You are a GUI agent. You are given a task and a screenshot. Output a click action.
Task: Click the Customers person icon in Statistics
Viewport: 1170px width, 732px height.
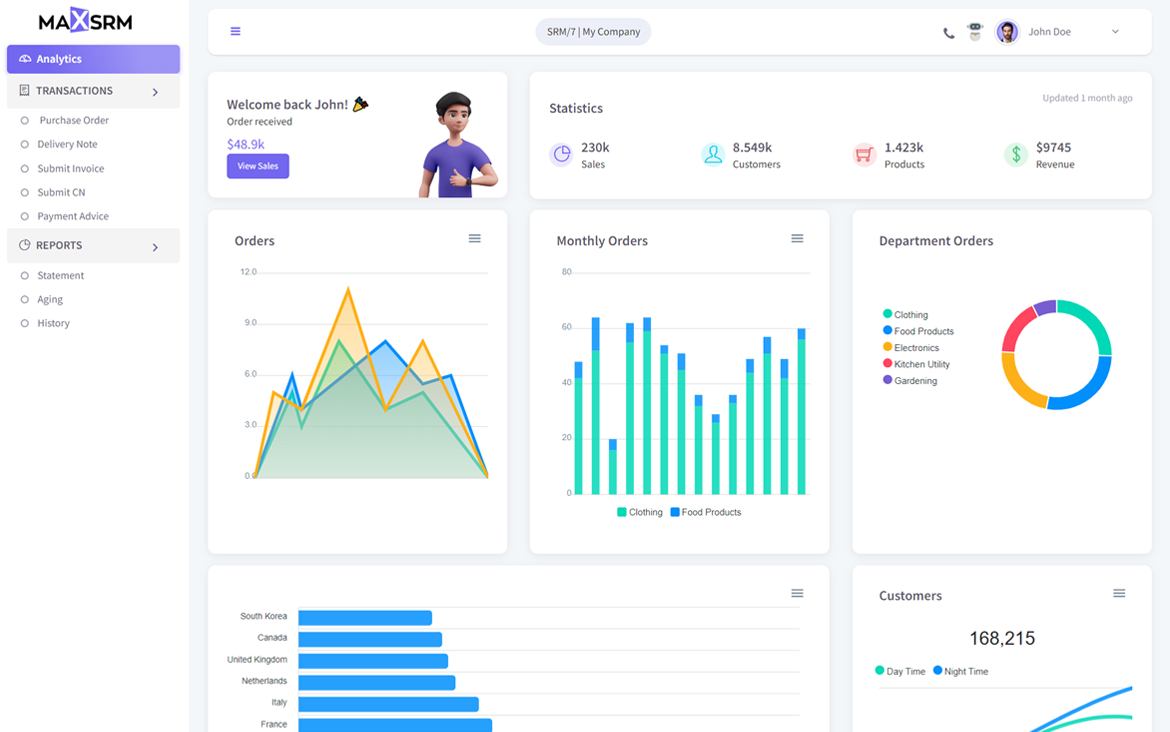tap(713, 154)
